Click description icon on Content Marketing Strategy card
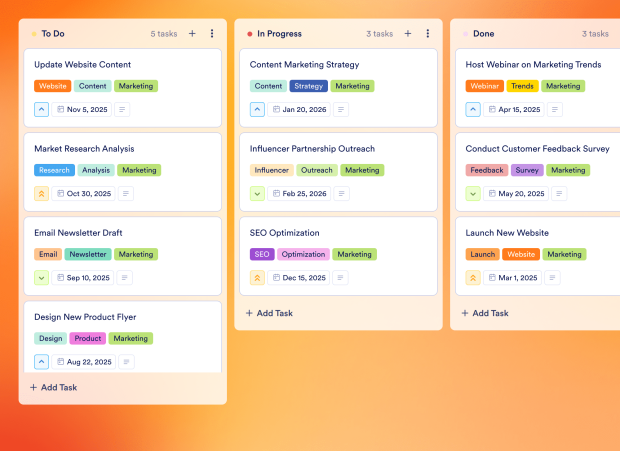Viewport: 620px width, 451px height. click(x=341, y=110)
